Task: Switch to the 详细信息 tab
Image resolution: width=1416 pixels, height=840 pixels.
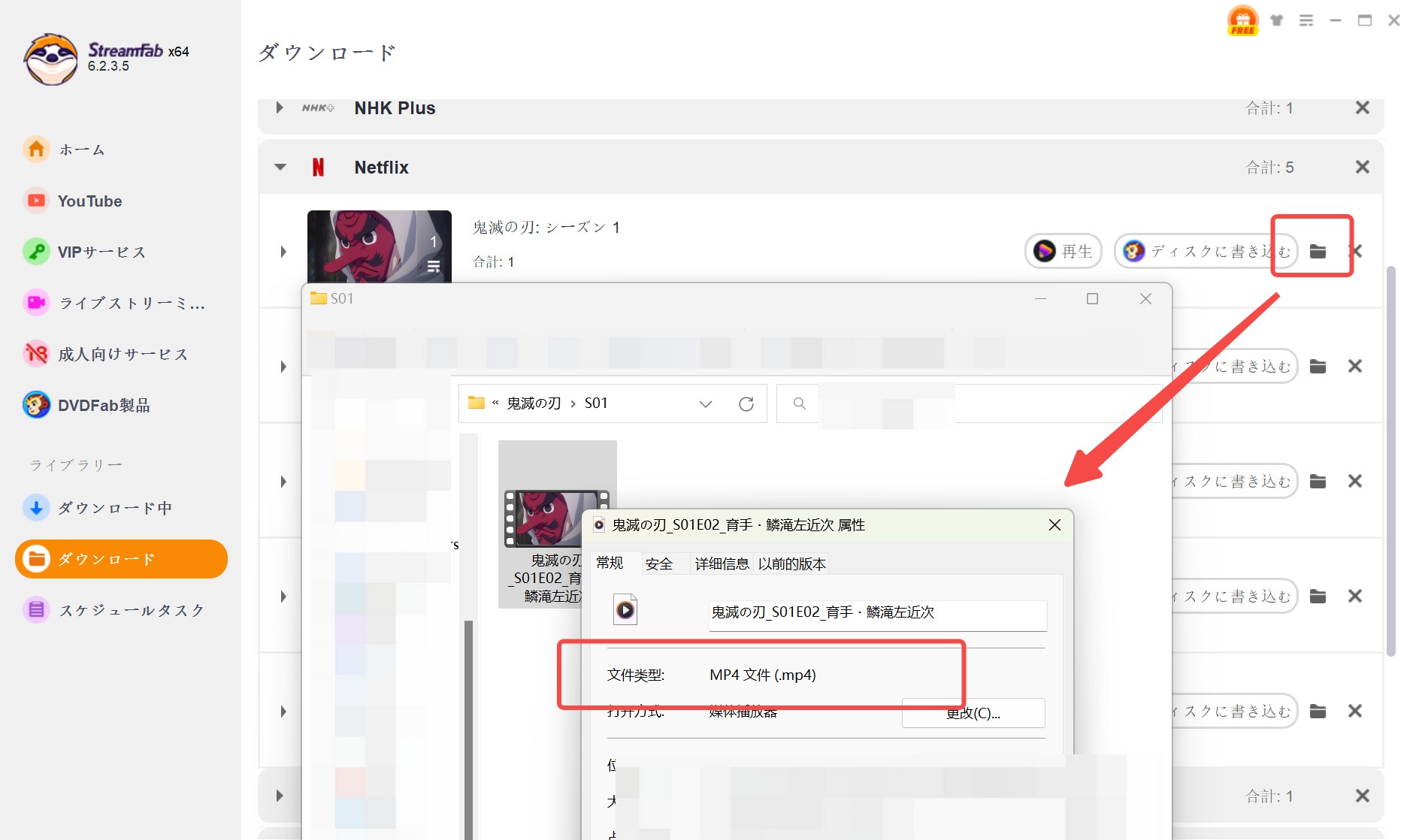Action: [x=722, y=564]
